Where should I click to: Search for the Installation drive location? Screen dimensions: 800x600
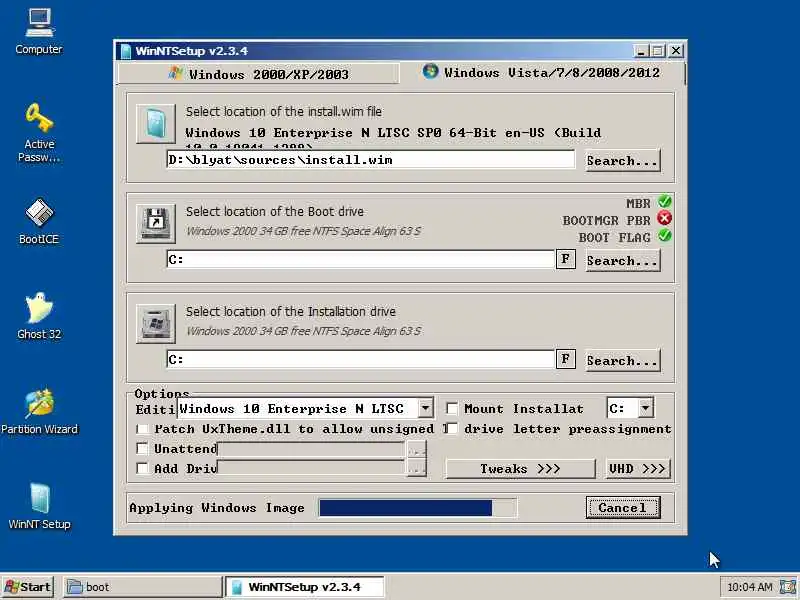coord(622,361)
